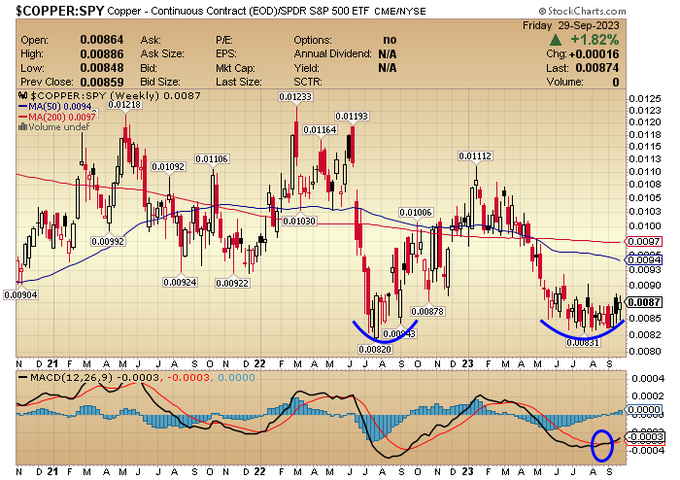
Task: Click the low label 0.00992
Action: 108,242
